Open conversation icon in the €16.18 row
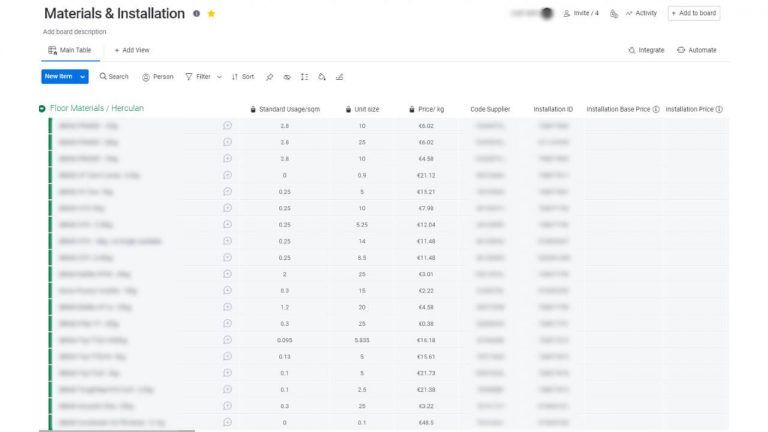Viewport: 768px width, 432px height. tap(227, 340)
